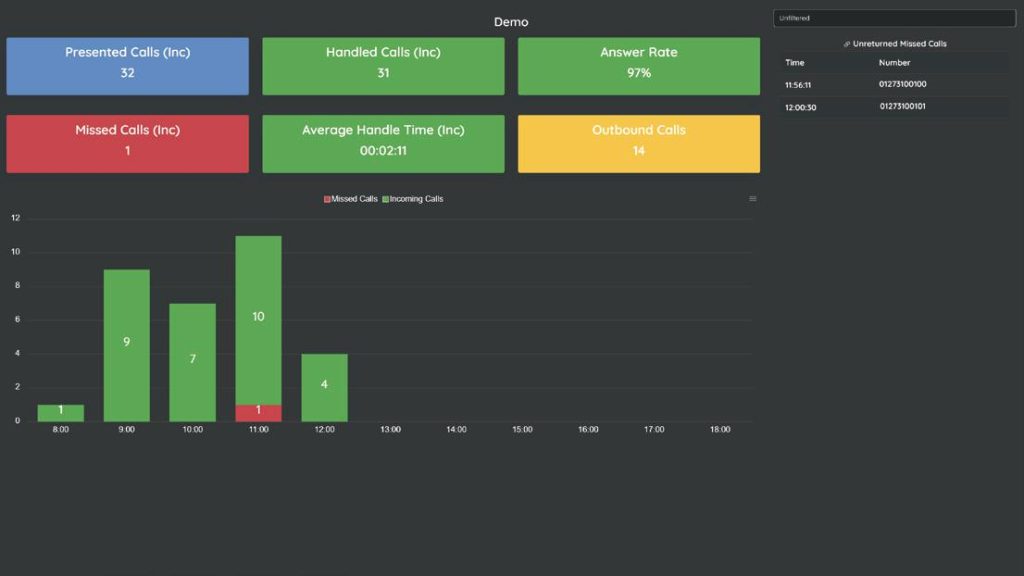Select the 10:00 bar showing 7 calls
Image resolution: width=1024 pixels, height=576 pixels.
point(192,361)
